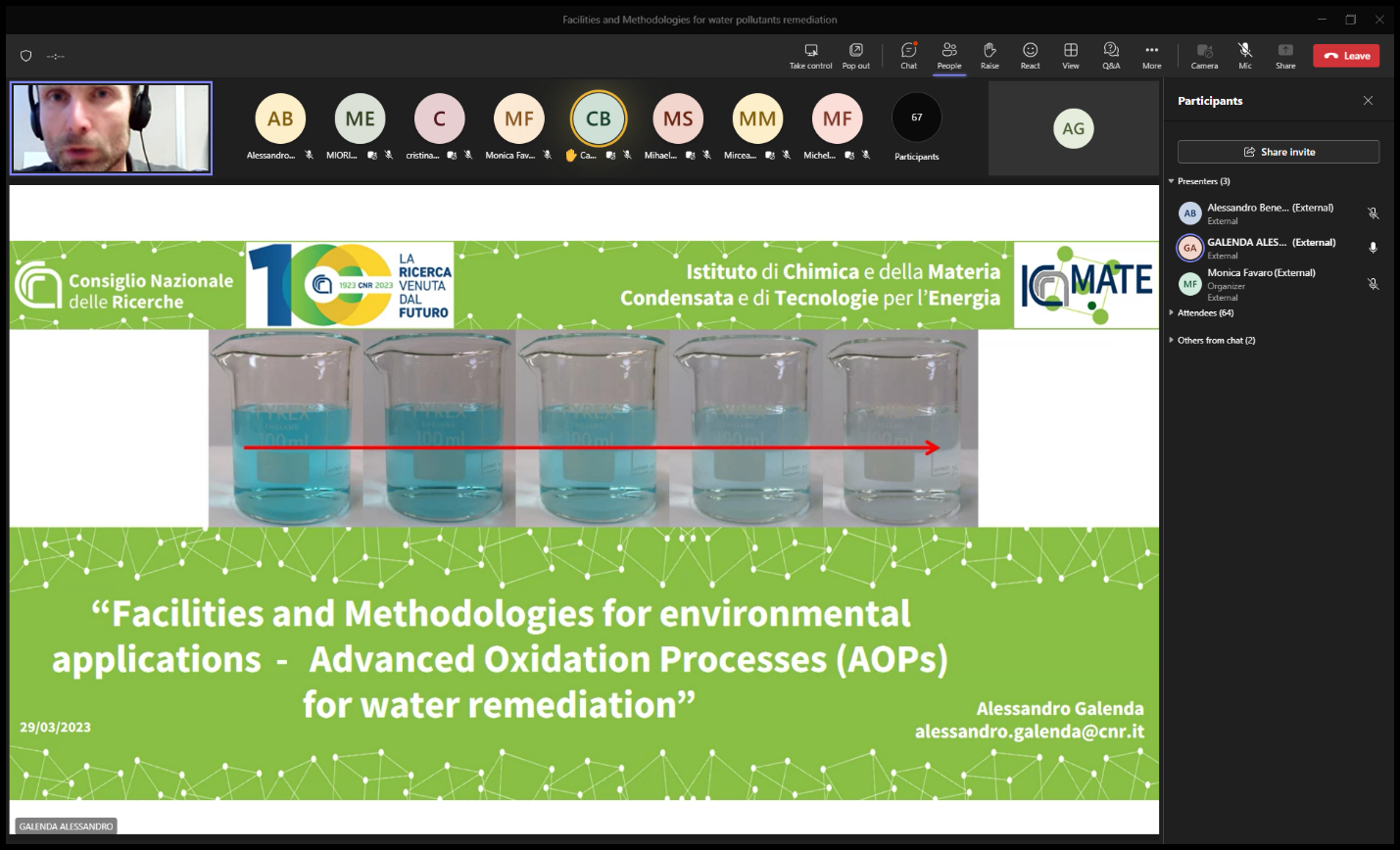1400x850 pixels.
Task: Open the shield security info icon
Action: pyautogui.click(x=26, y=56)
